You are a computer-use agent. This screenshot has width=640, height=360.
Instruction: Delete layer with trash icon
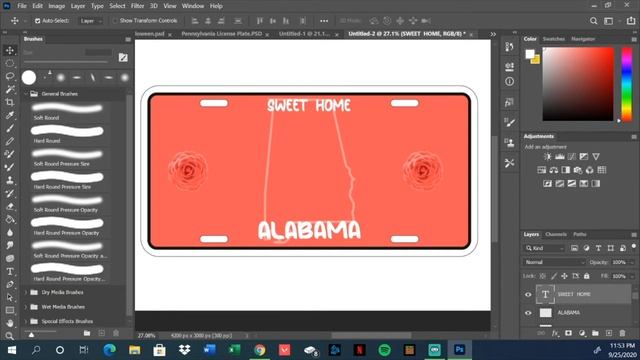[x=622, y=333]
